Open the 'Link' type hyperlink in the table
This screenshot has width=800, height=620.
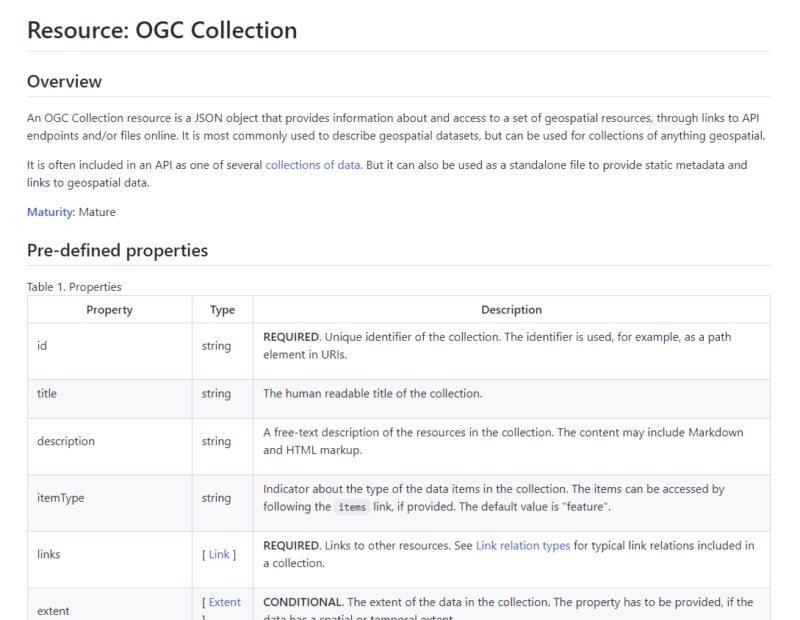coord(224,555)
